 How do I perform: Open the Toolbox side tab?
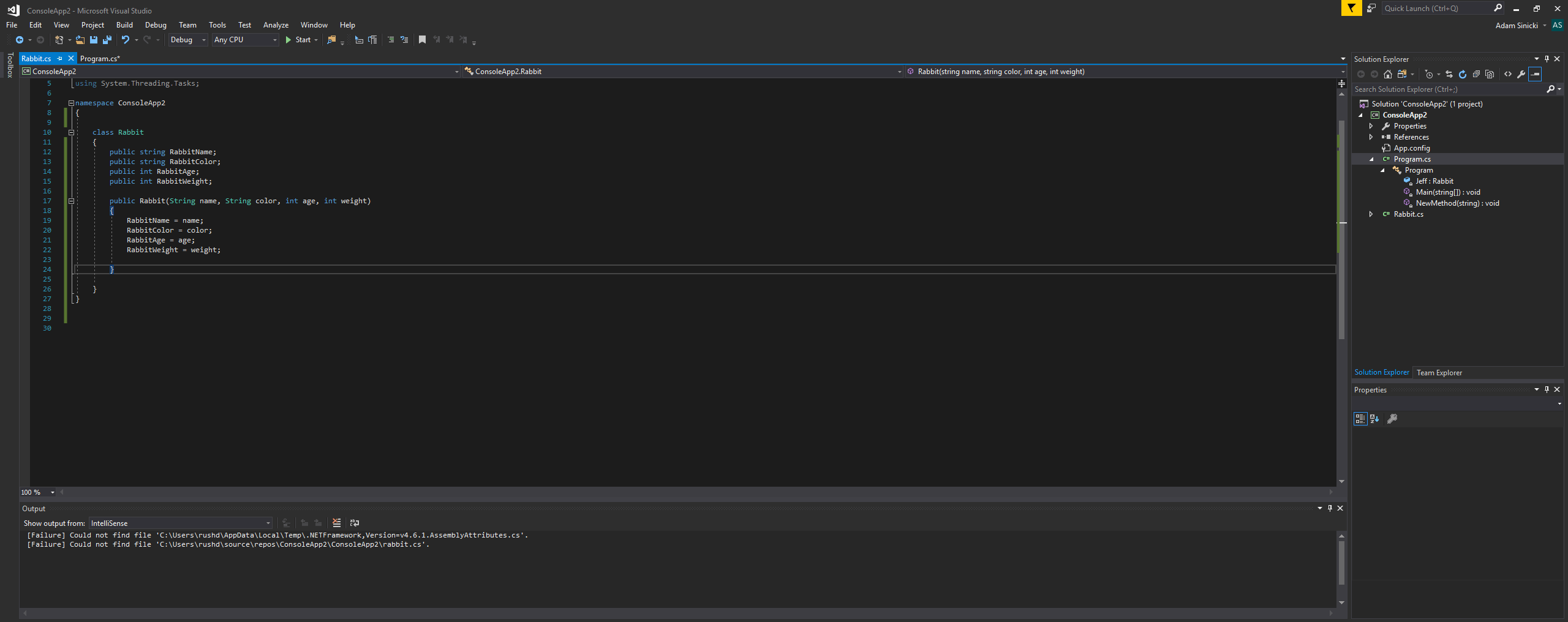(x=10, y=65)
